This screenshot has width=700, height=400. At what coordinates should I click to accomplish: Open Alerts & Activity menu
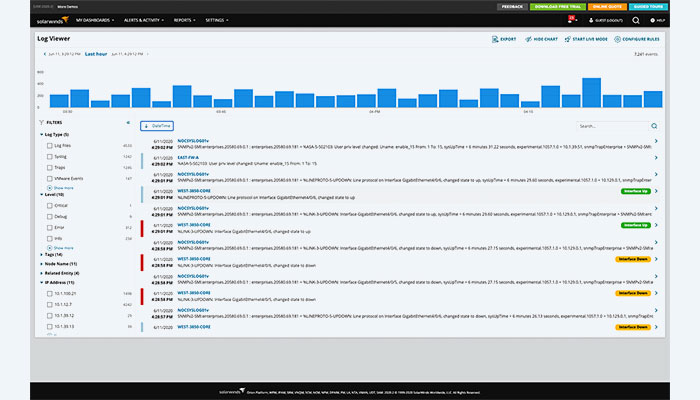[144, 20]
